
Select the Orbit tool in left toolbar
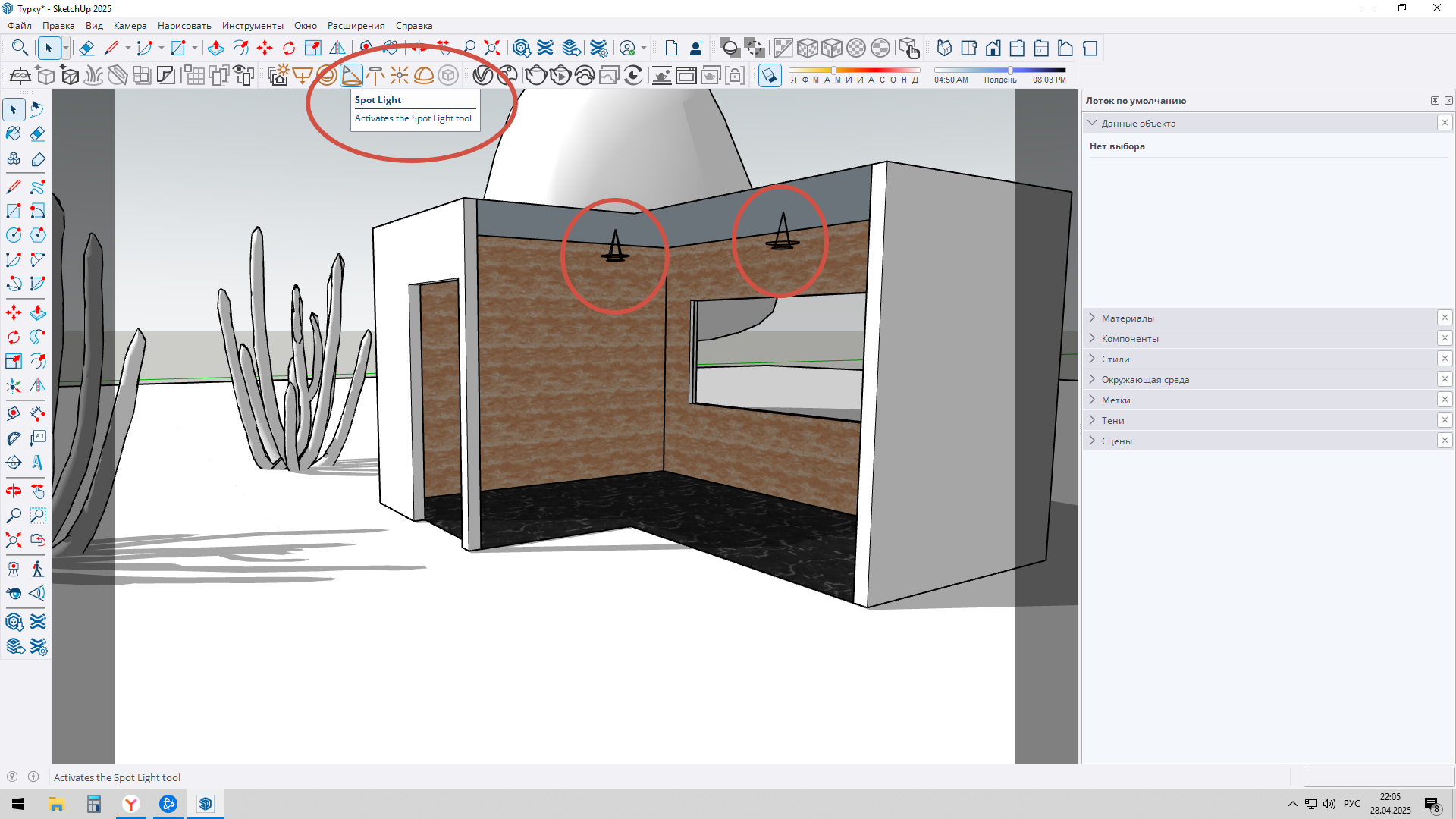click(14, 491)
